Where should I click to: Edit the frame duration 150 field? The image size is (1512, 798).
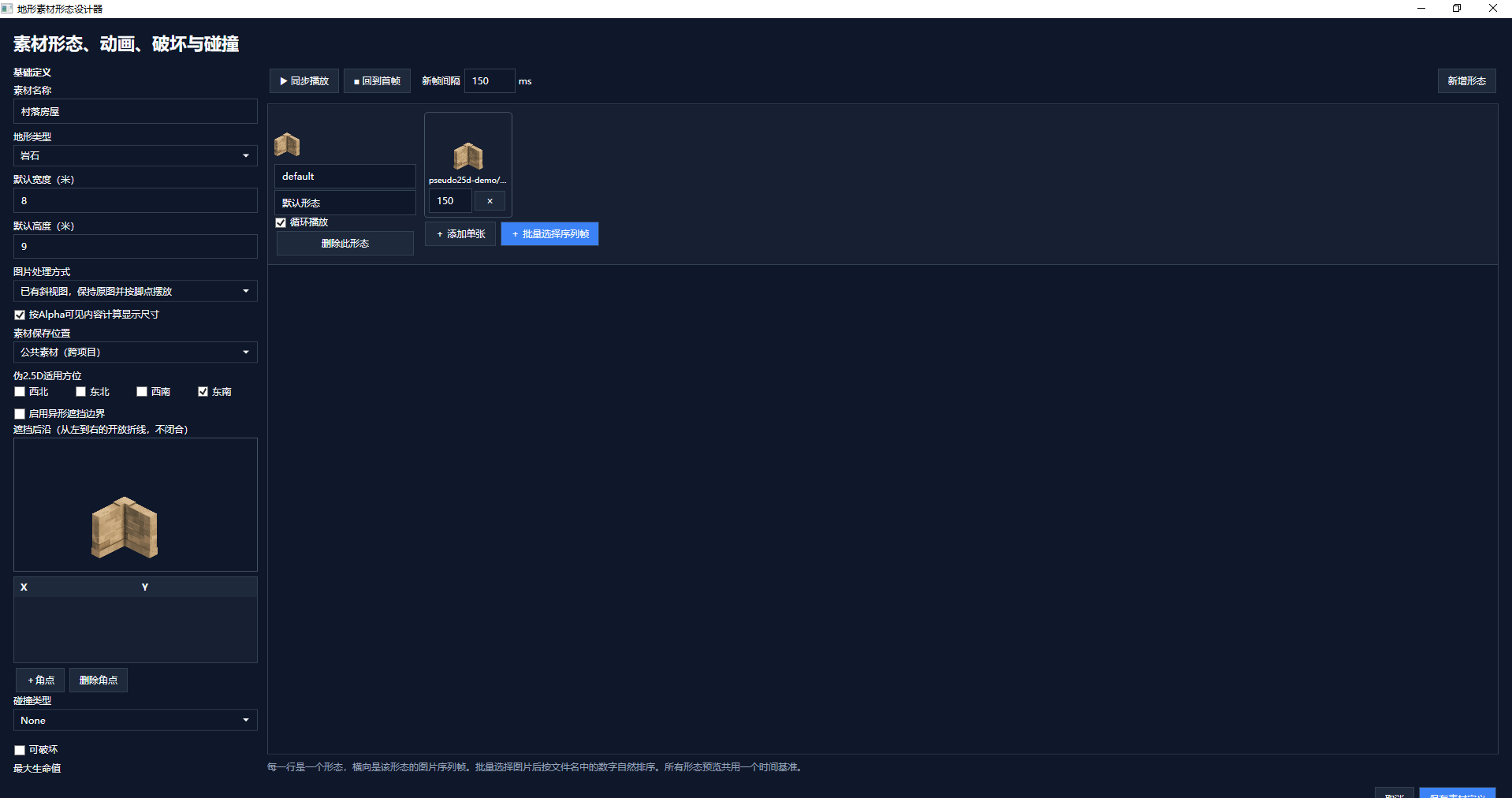(x=450, y=201)
